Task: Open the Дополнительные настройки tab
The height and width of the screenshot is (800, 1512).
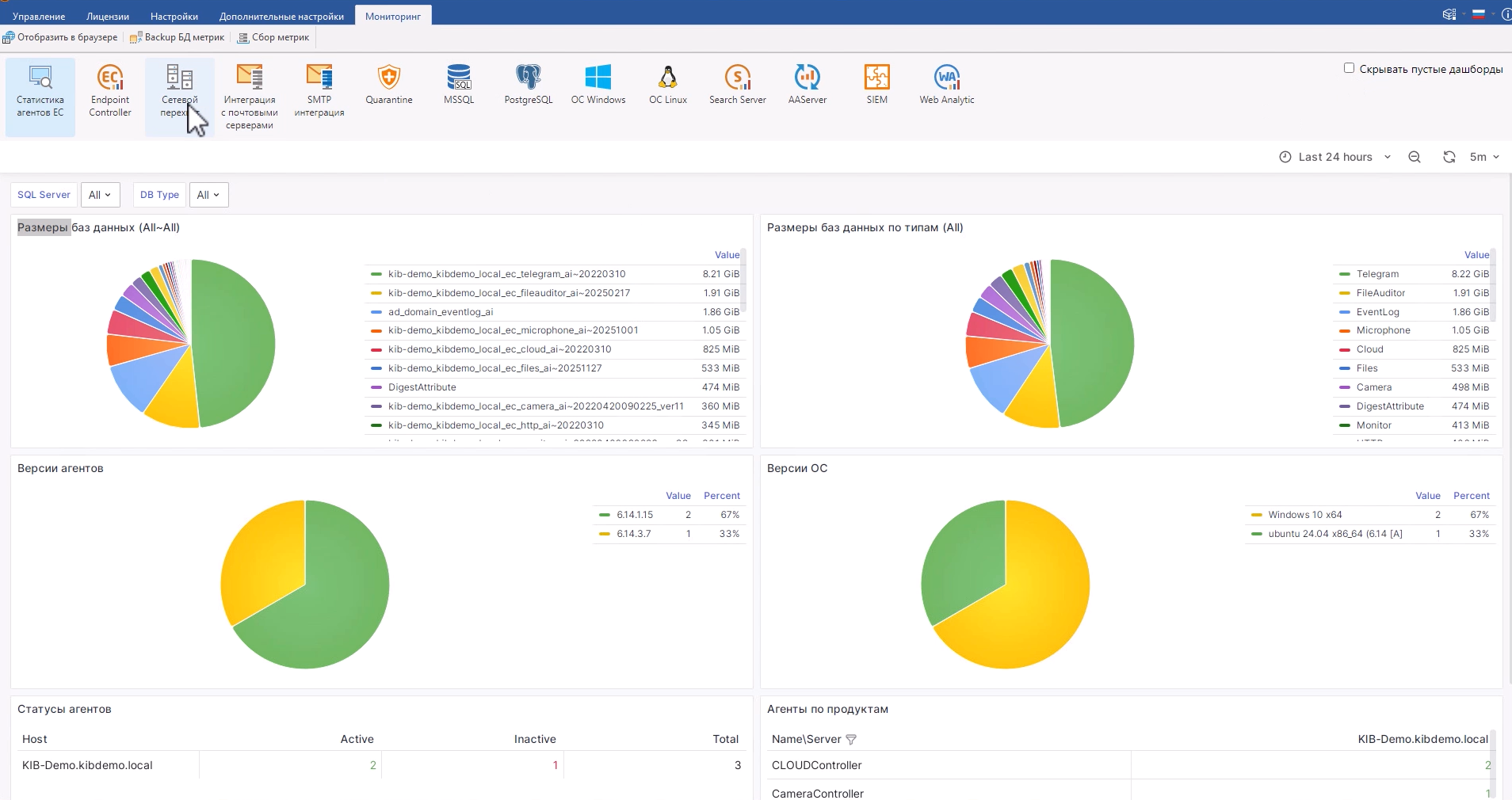Action: tap(281, 16)
